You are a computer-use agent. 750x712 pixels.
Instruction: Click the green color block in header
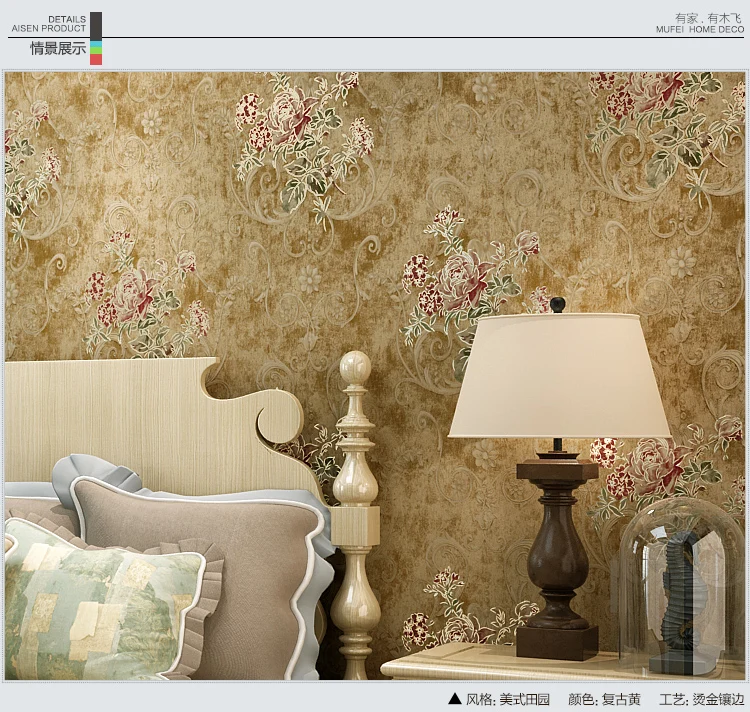click(x=96, y=50)
